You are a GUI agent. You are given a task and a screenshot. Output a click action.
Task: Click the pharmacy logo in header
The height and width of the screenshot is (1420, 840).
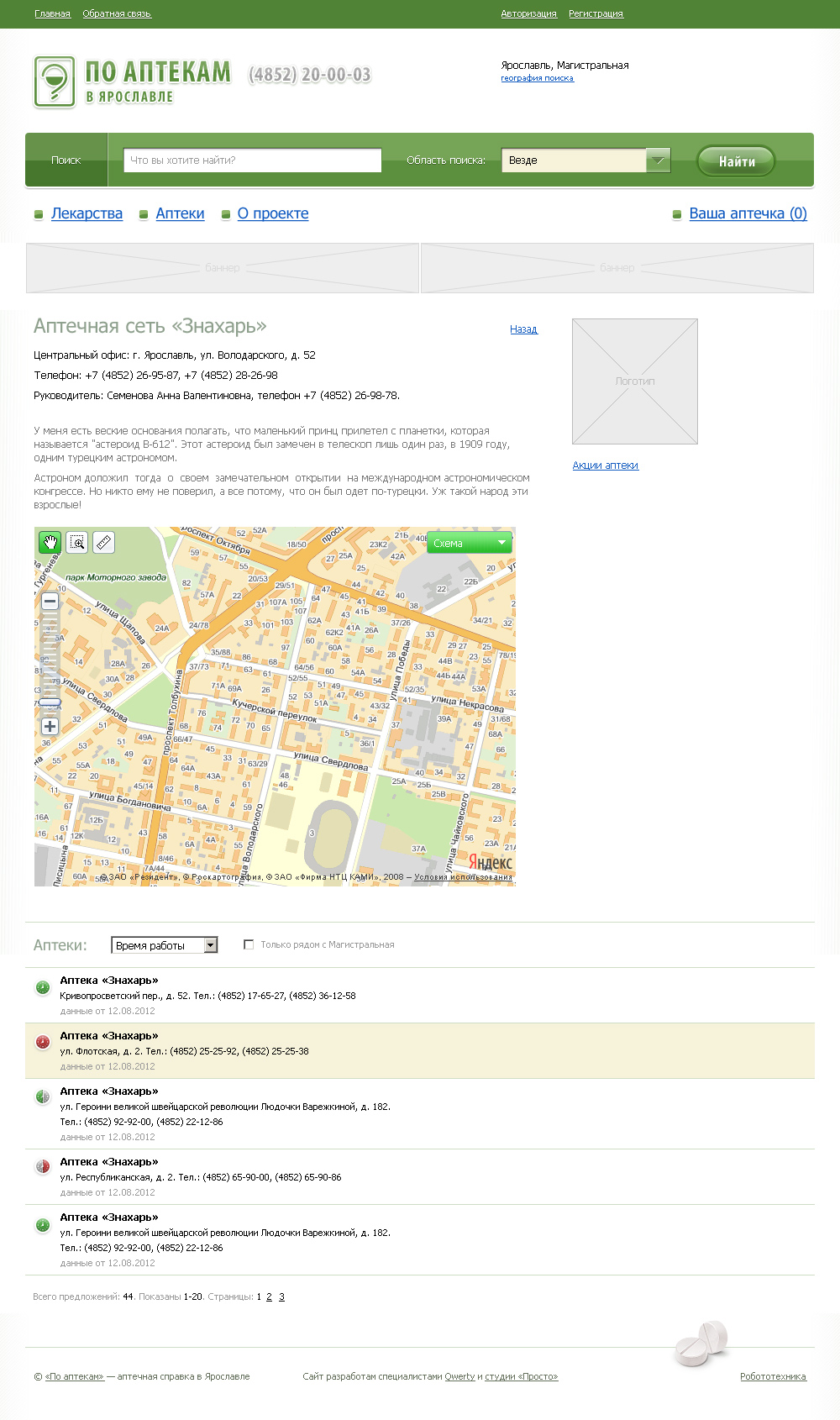[x=55, y=82]
